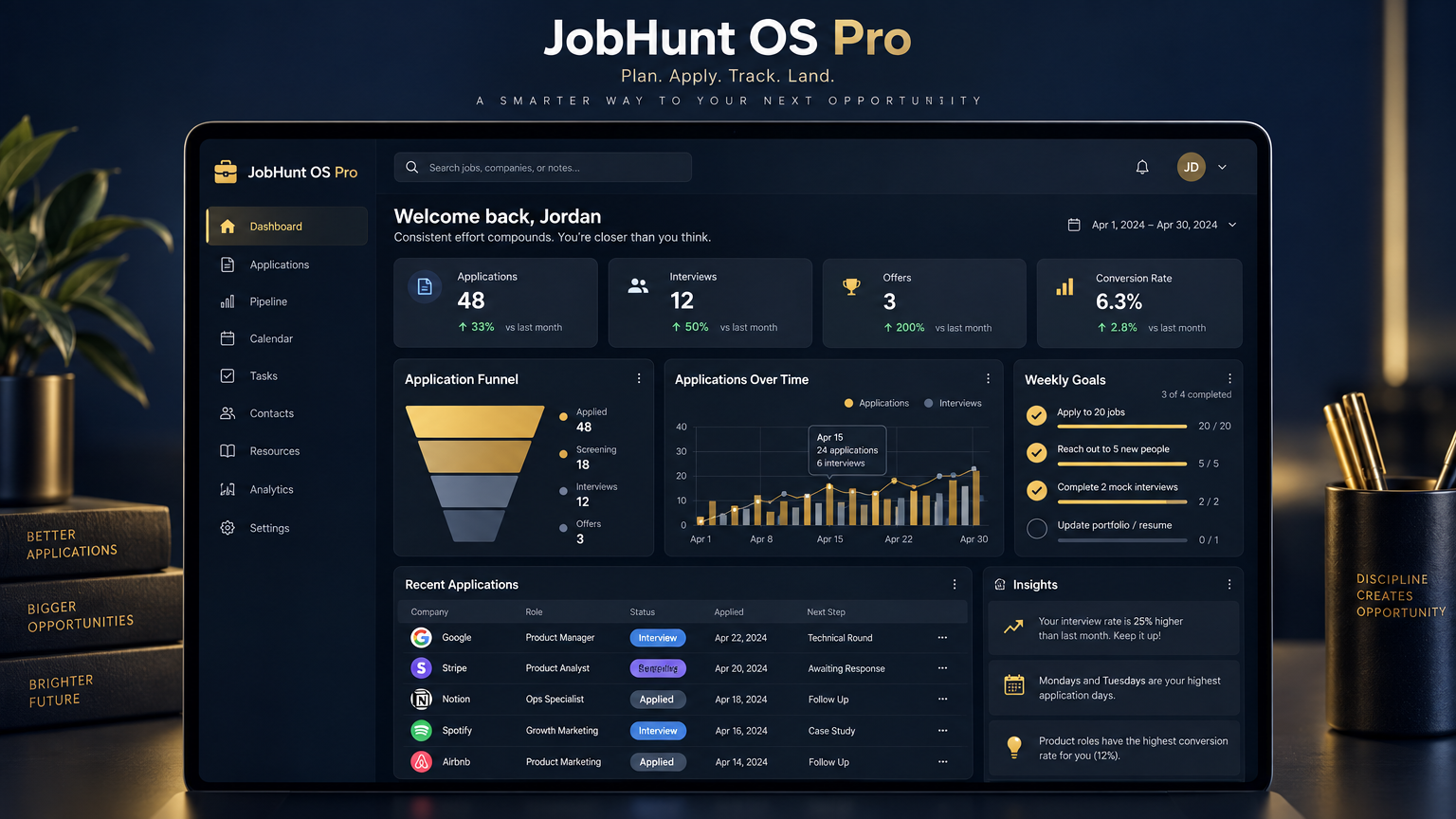Click the JobHunt OS Pro briefcase logo
The width and height of the screenshot is (1456, 819).
point(226,172)
